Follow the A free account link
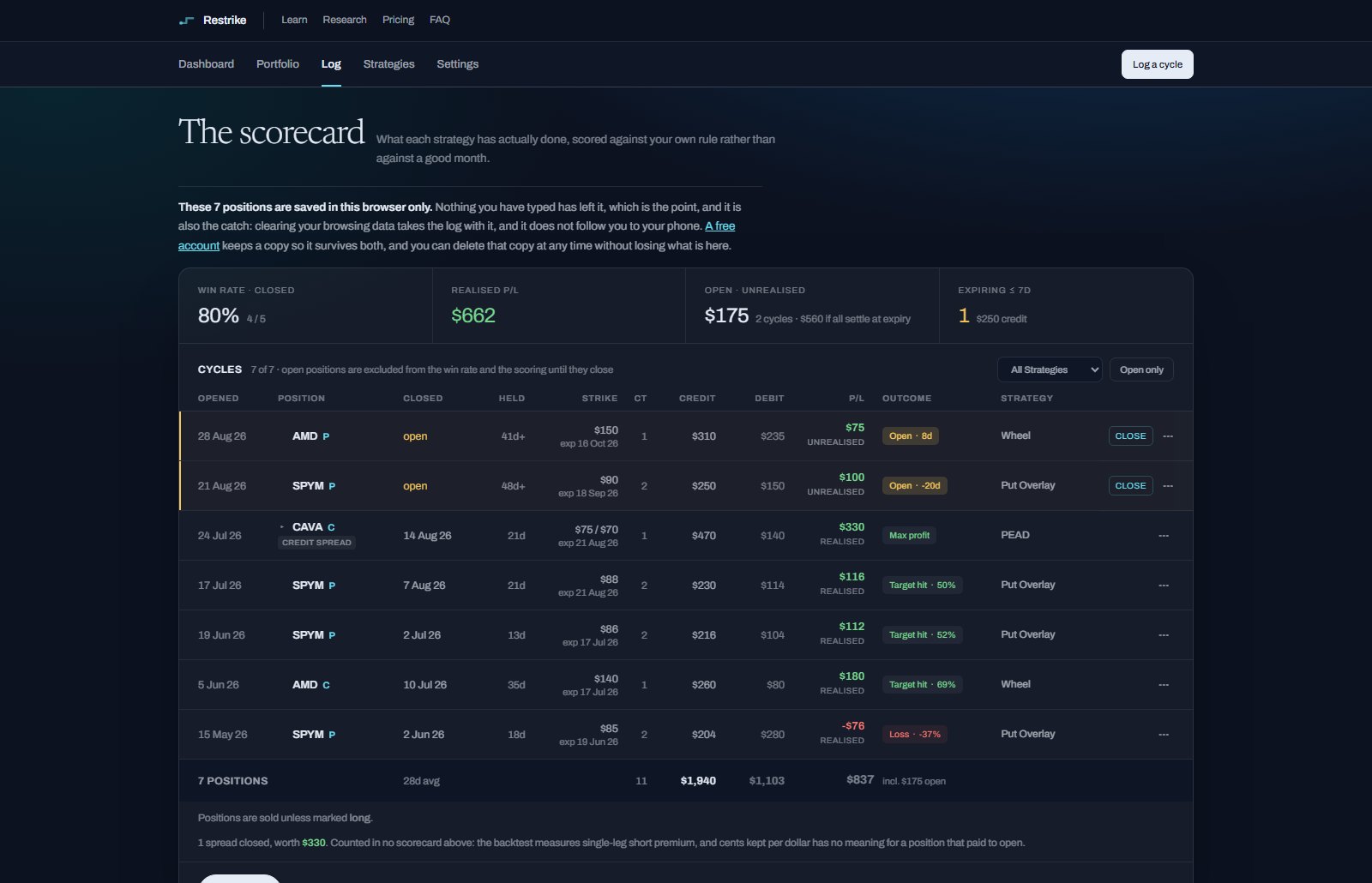 pos(719,226)
